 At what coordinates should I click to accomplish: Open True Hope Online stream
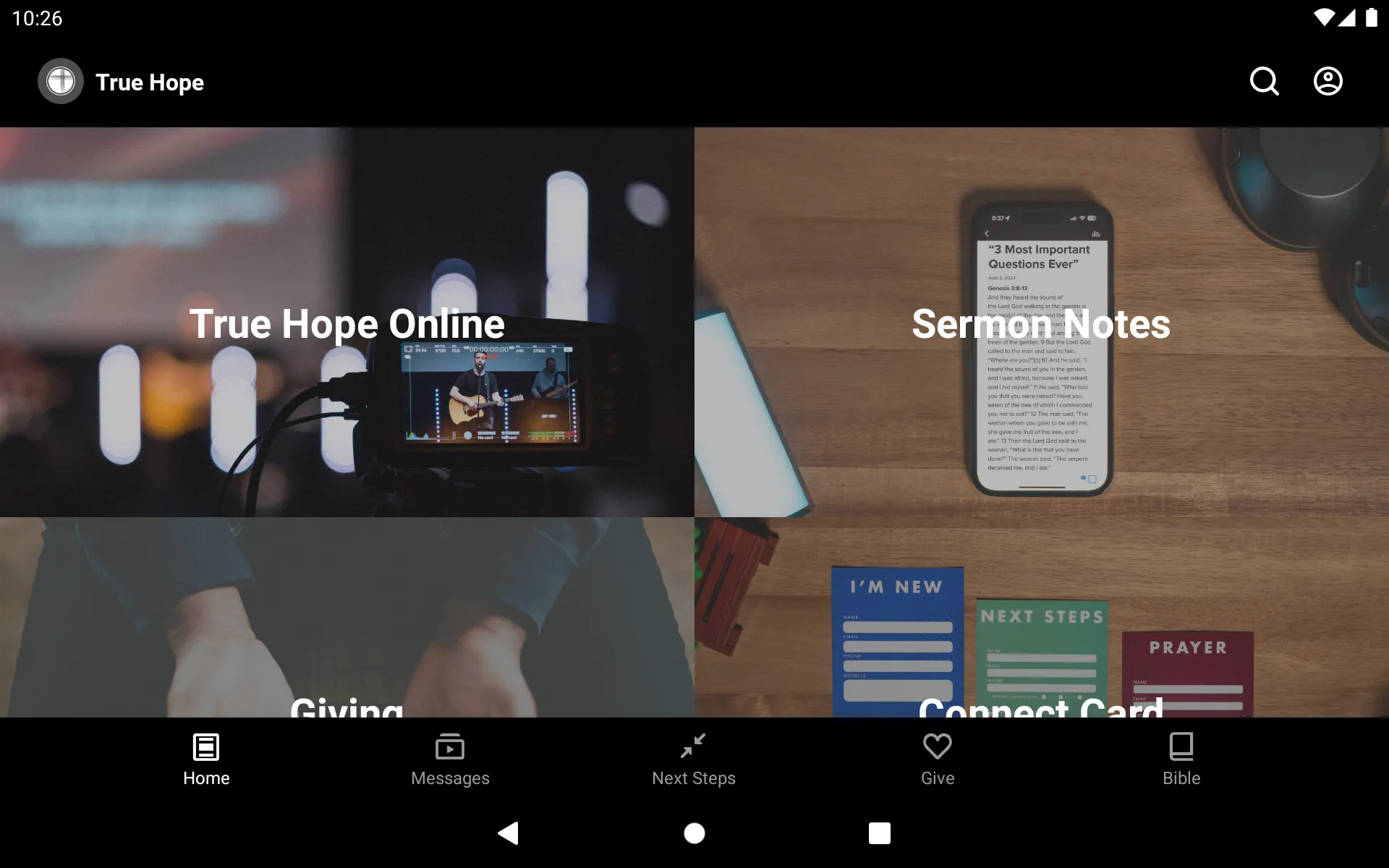347,323
